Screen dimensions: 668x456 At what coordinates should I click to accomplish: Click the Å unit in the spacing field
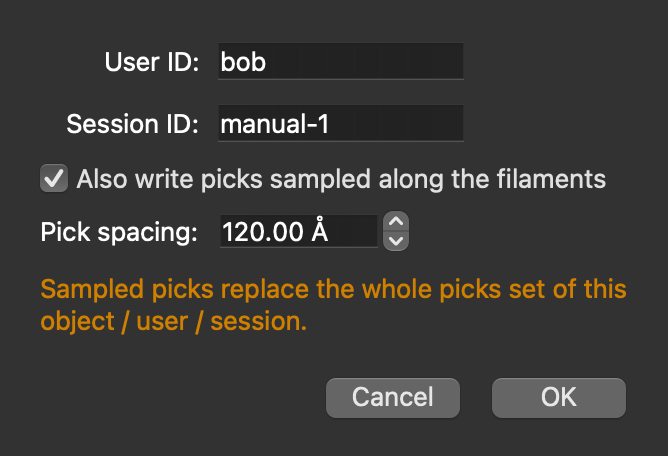[x=320, y=231]
